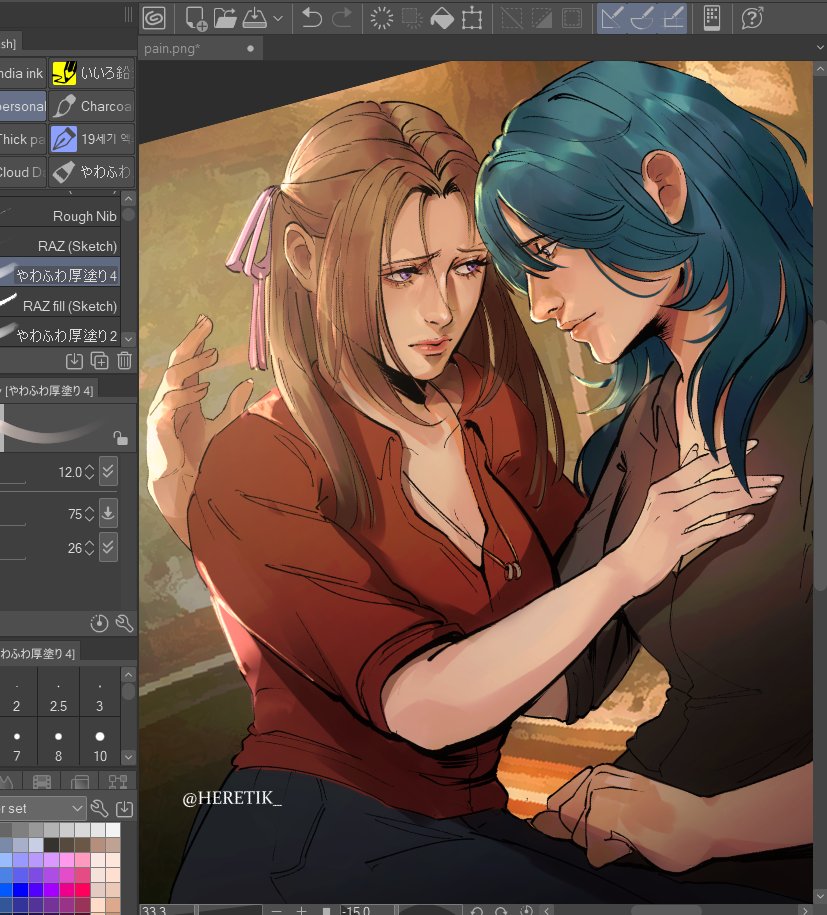Adjust the 26 value stepper
Viewport: 827px width, 915px height.
click(89, 548)
